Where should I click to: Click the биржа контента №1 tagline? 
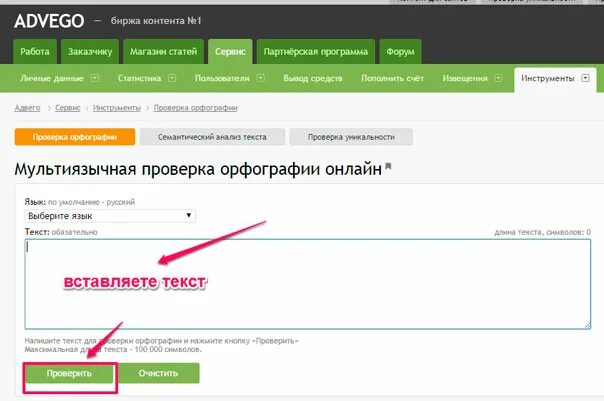(x=156, y=21)
